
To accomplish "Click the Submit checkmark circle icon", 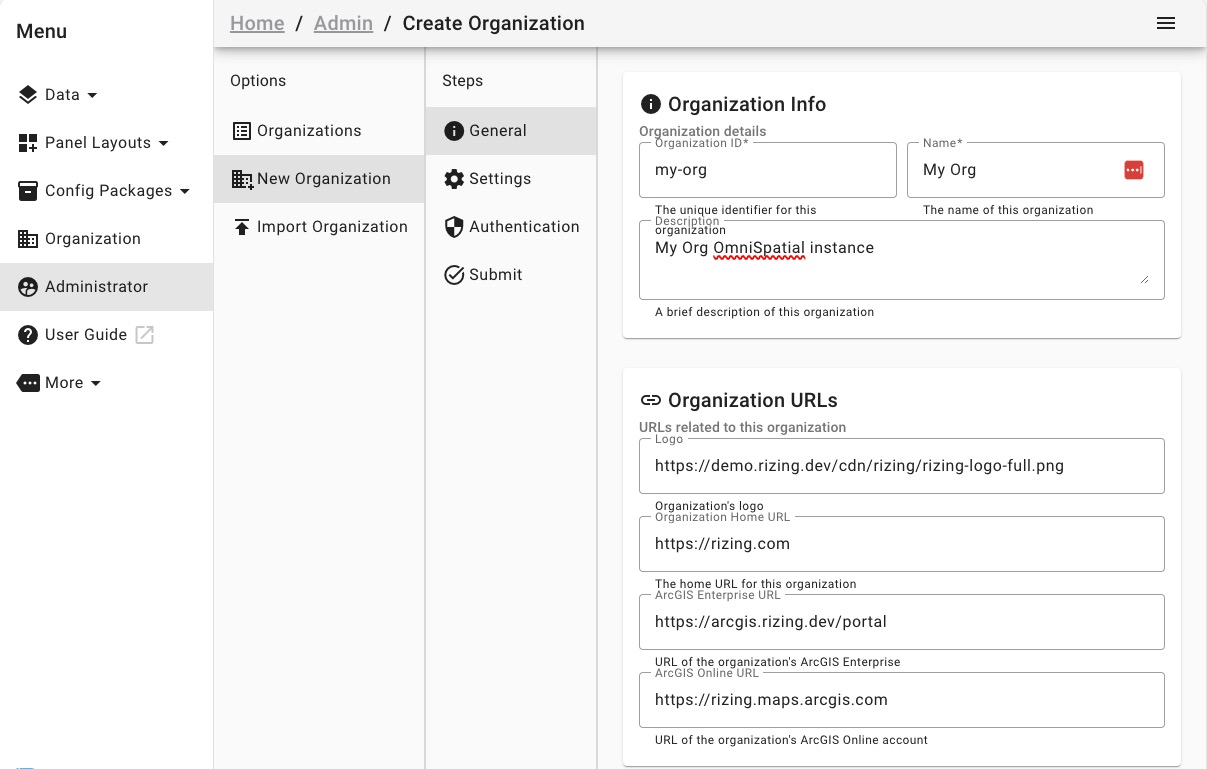I will click(454, 275).
